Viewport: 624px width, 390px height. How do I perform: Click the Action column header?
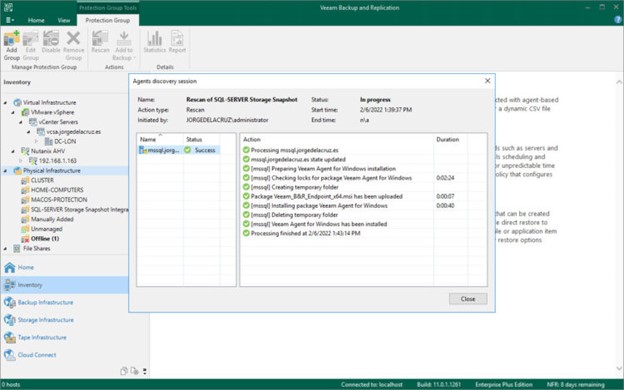(x=337, y=139)
